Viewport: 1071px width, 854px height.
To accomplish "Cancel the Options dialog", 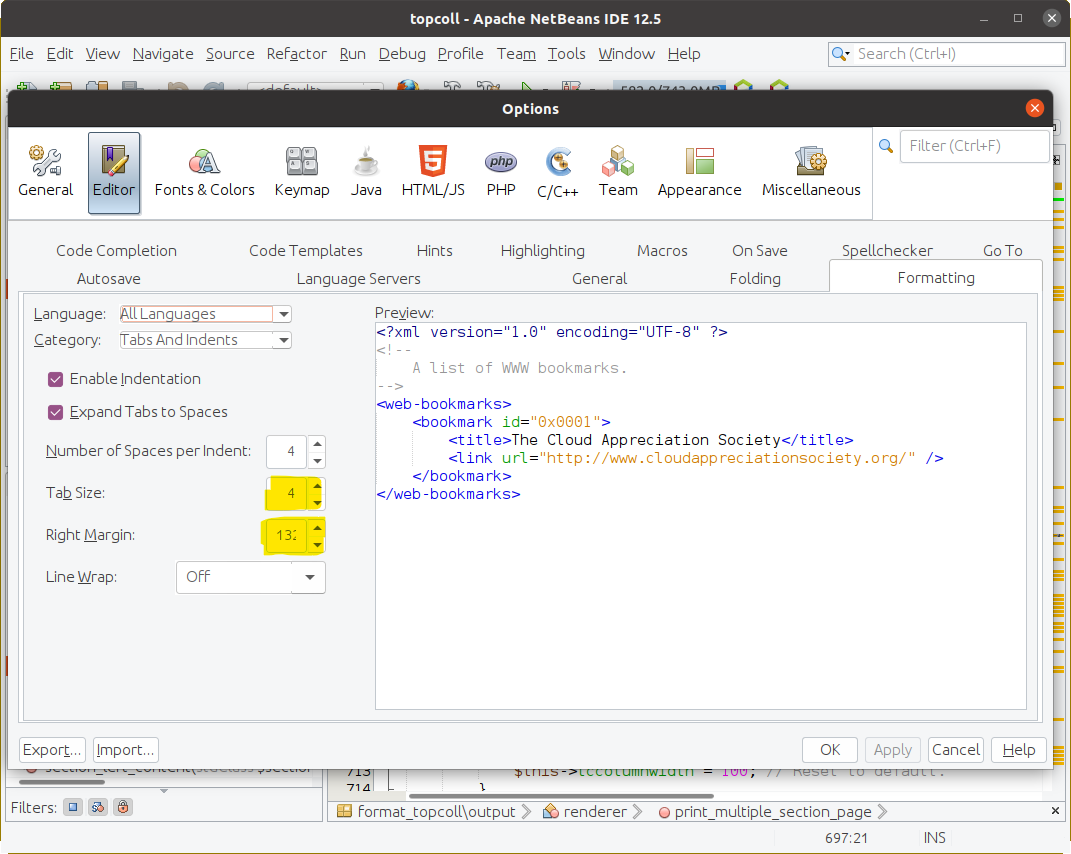I will pyautogui.click(x=956, y=749).
